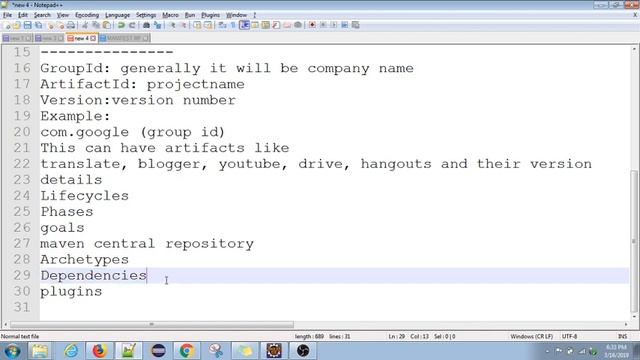Screen dimensions: 640x360
Task: Switch to the MANIFEST.MF tab
Action: [124, 38]
